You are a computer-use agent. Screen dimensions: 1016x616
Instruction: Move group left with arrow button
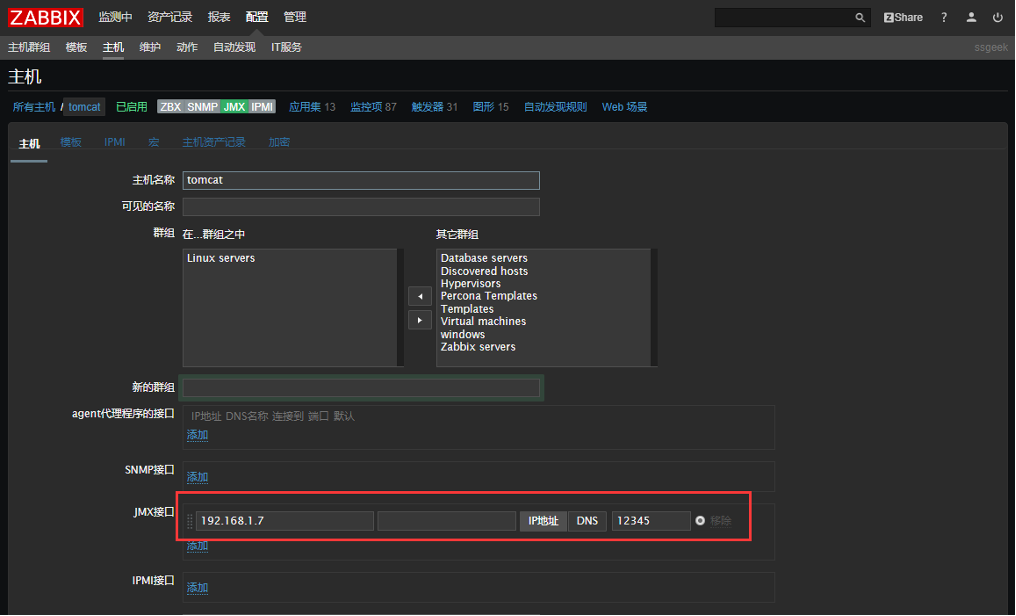coord(420,296)
